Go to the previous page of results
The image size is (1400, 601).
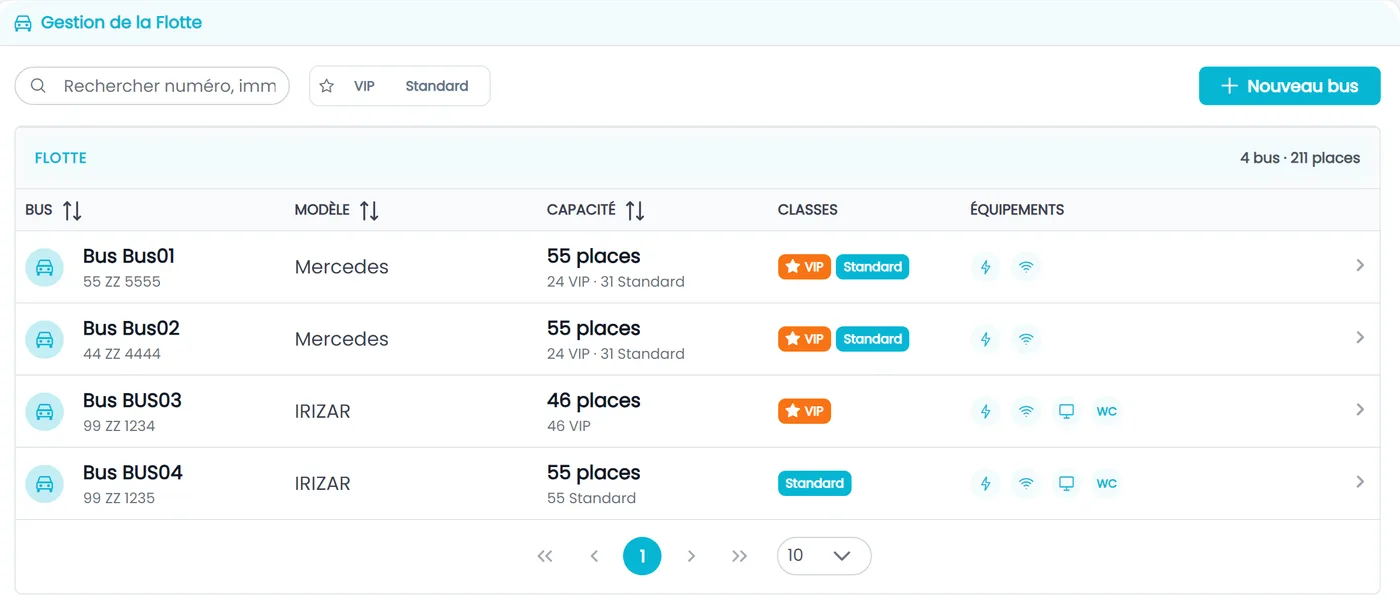pos(594,556)
